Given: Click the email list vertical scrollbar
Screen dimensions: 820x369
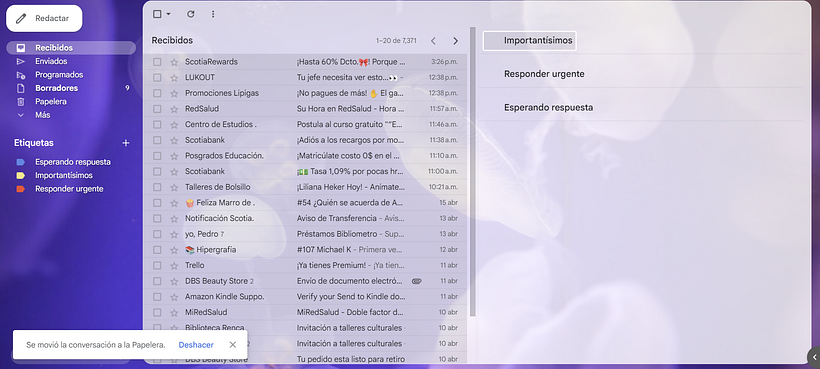Looking at the screenshot, I should coord(473,171).
